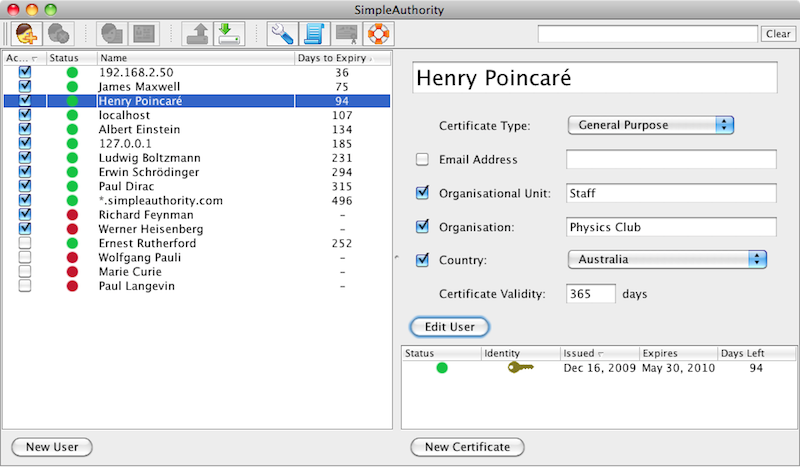The image size is (800, 467).
Task: Click the New Certificate button
Action: [467, 447]
